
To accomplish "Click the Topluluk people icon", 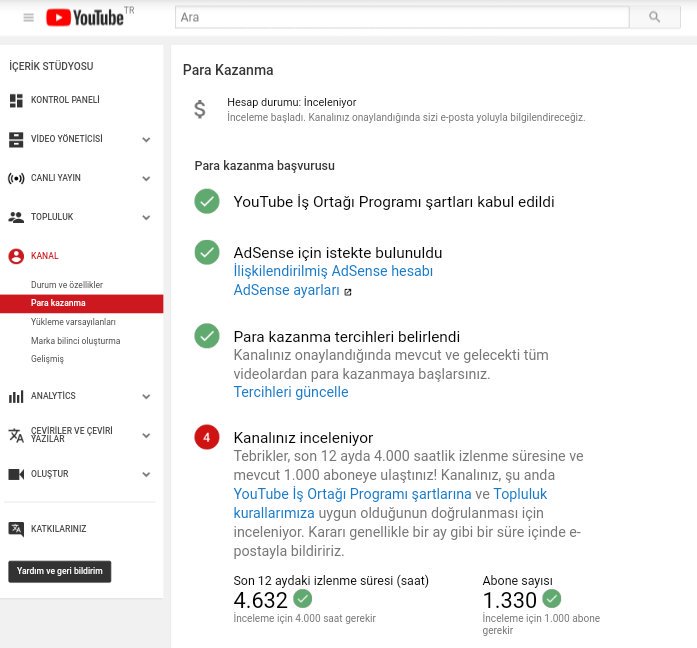I will coord(16,217).
